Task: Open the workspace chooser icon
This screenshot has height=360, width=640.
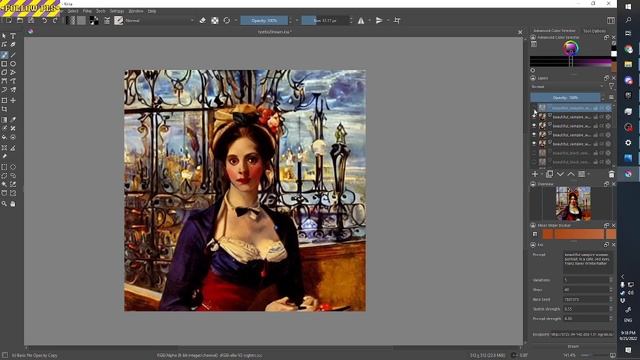Action: [x=611, y=20]
